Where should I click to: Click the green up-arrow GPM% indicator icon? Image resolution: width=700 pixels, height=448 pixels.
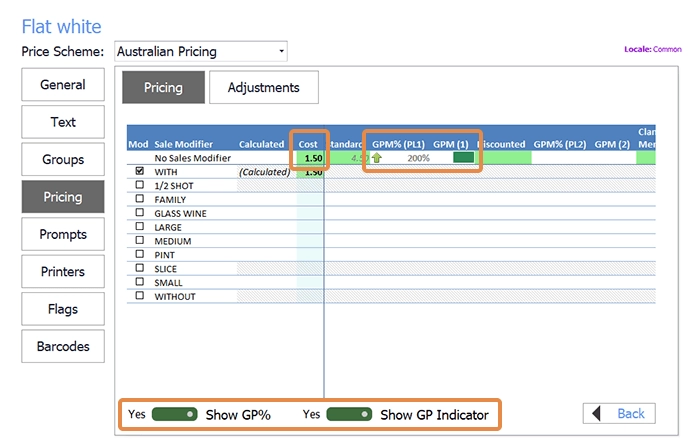[x=377, y=158]
